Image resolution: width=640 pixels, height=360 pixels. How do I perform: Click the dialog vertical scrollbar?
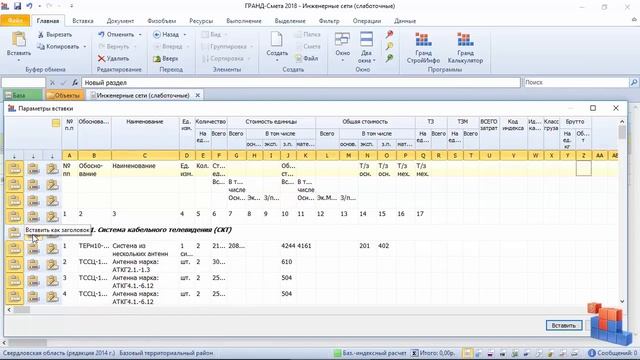[622, 211]
